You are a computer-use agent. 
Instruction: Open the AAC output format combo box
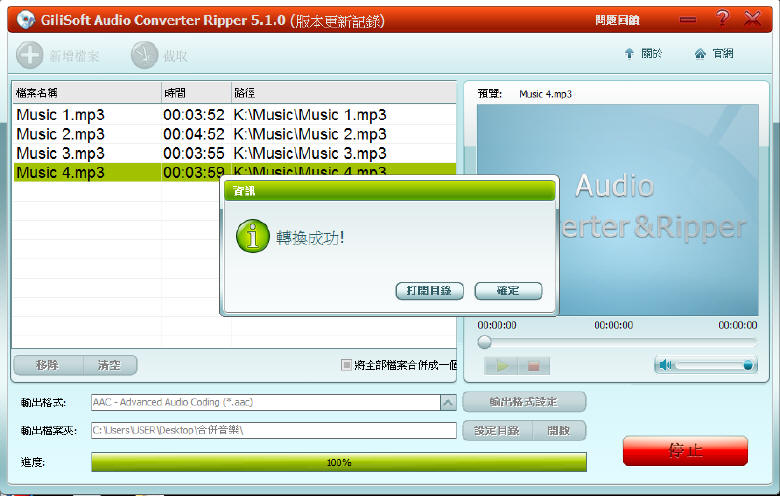[x=265, y=402]
